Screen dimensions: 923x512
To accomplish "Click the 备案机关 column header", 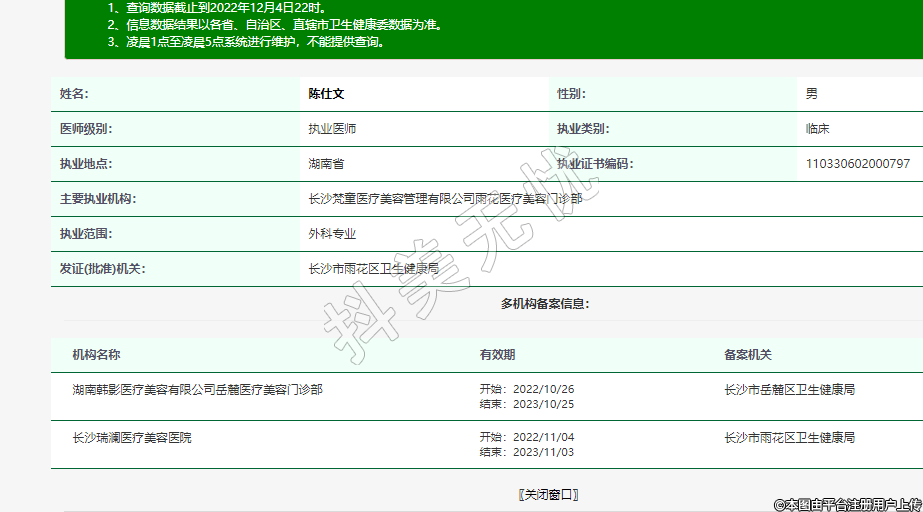I will [x=748, y=355].
